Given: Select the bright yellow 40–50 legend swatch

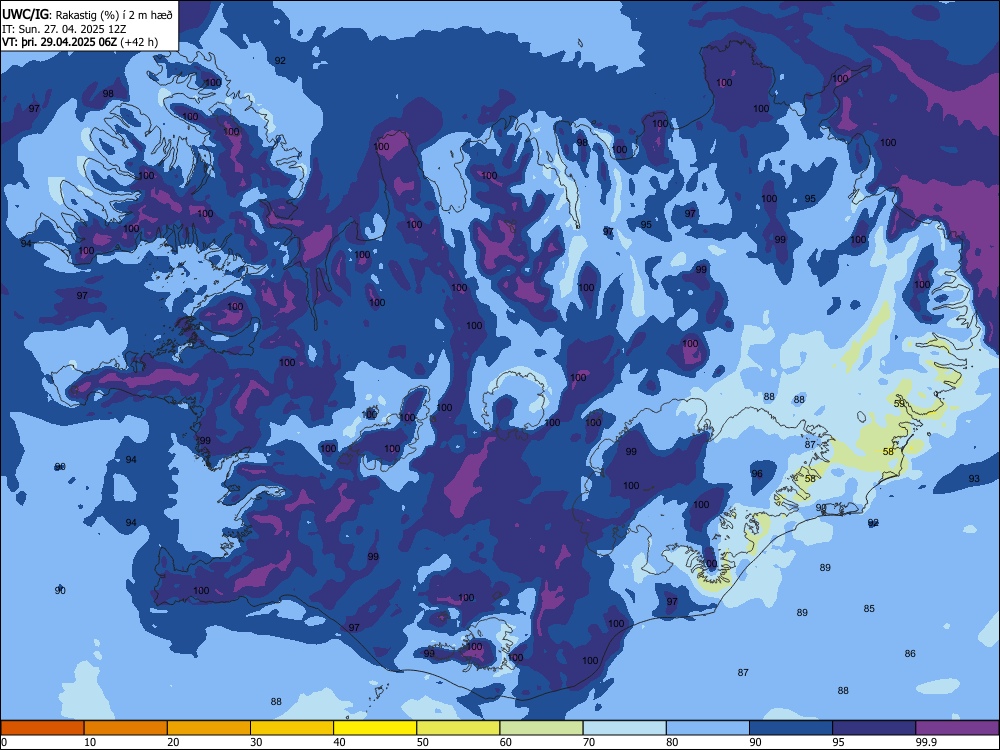Looking at the screenshot, I should [x=375, y=728].
